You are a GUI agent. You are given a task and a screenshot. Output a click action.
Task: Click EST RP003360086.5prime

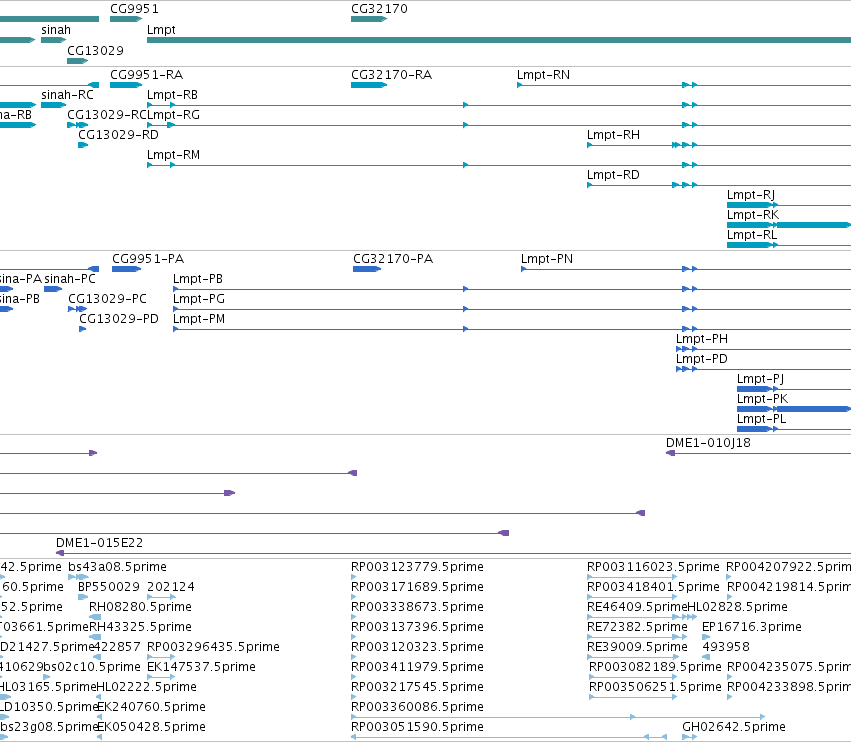558,717
